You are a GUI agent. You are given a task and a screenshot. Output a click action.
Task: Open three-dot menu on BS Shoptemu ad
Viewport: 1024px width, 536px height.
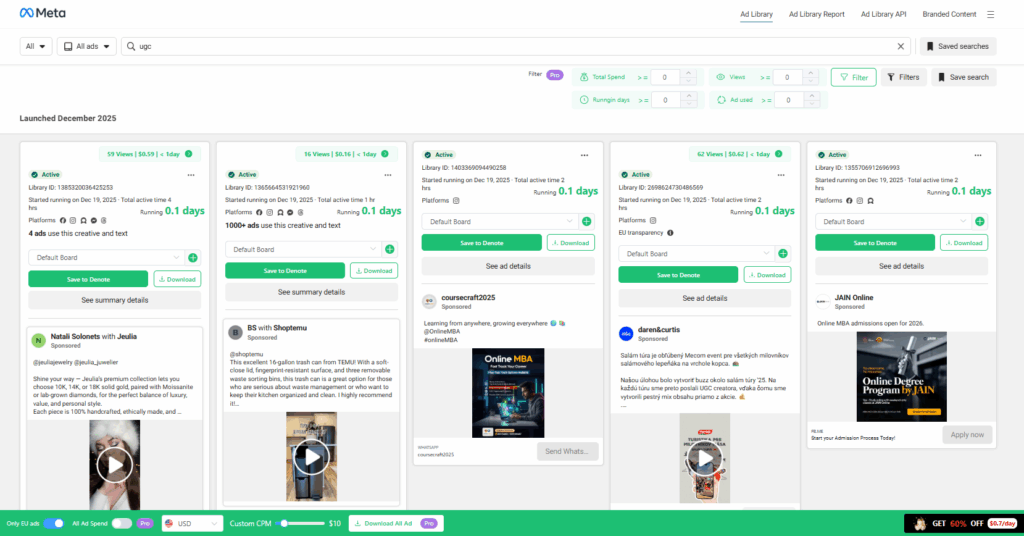[x=388, y=175]
